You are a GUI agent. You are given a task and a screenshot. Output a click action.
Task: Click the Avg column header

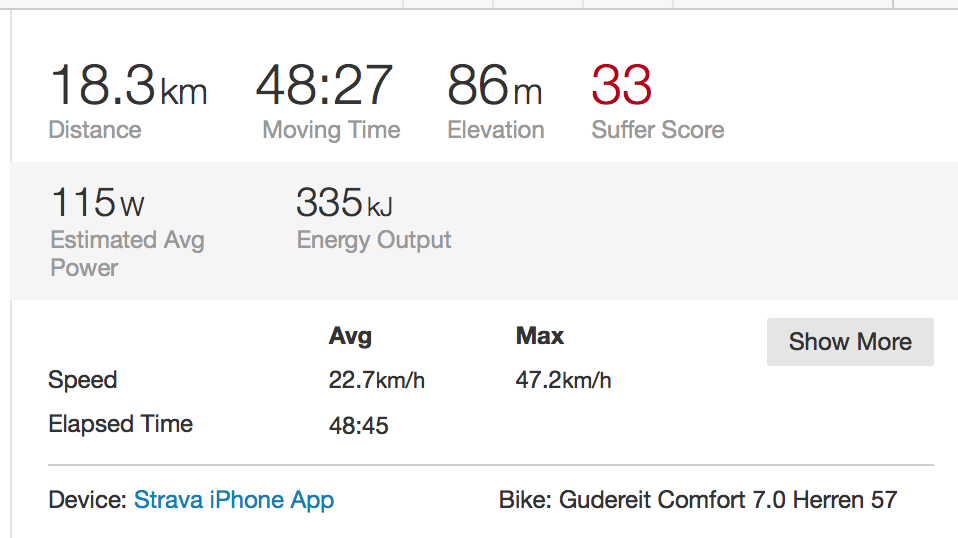(350, 336)
